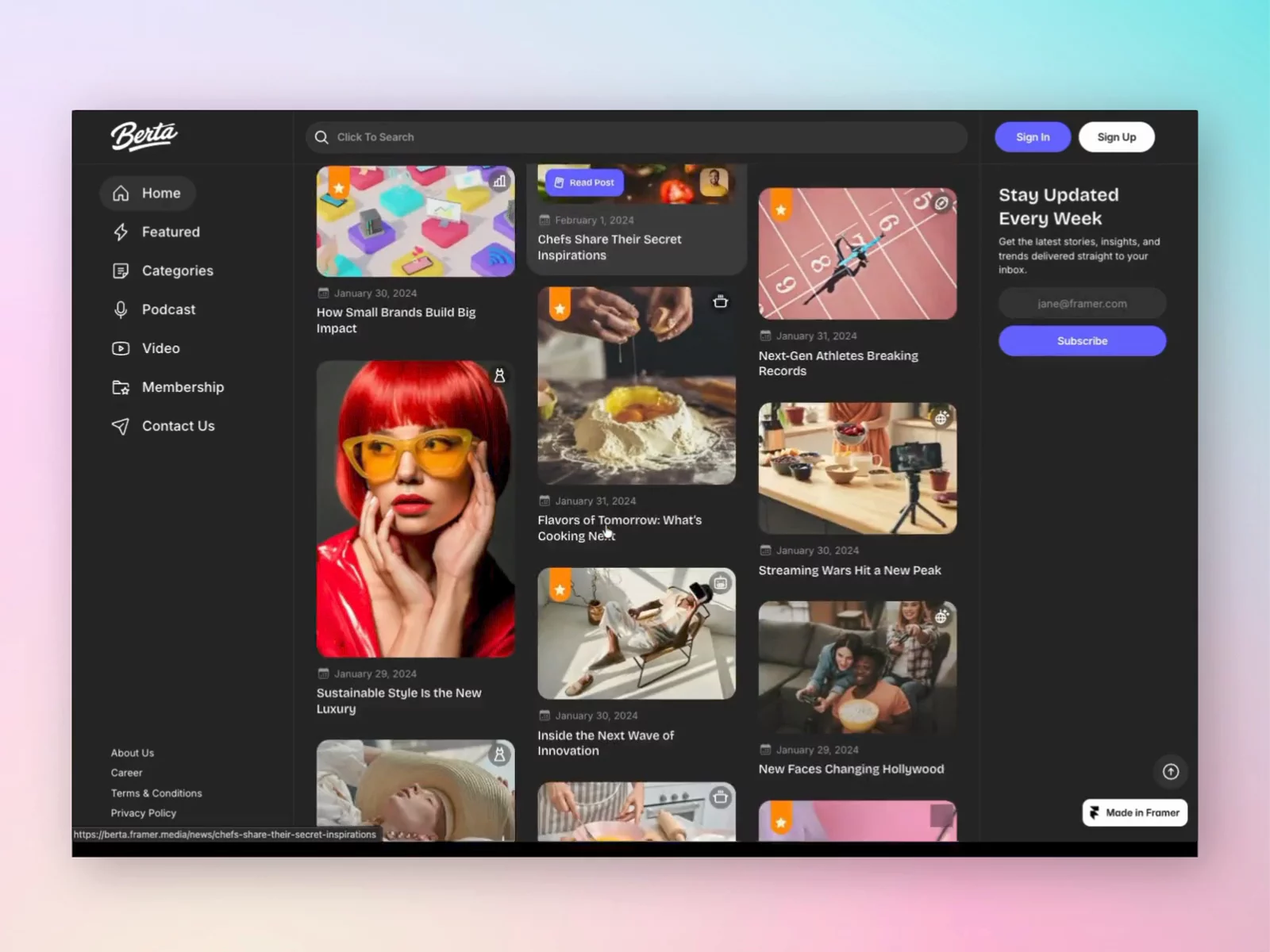Viewport: 1270px width, 952px height.
Task: Click the Video play icon
Action: click(121, 348)
